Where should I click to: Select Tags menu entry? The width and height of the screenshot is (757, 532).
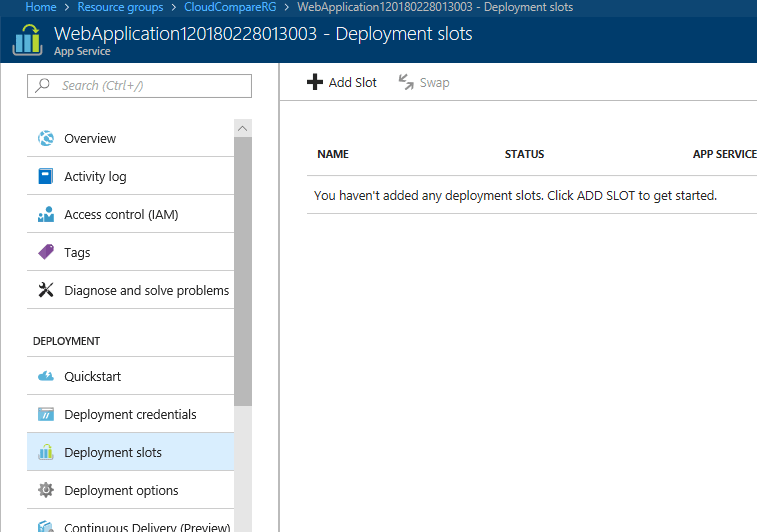(130, 252)
